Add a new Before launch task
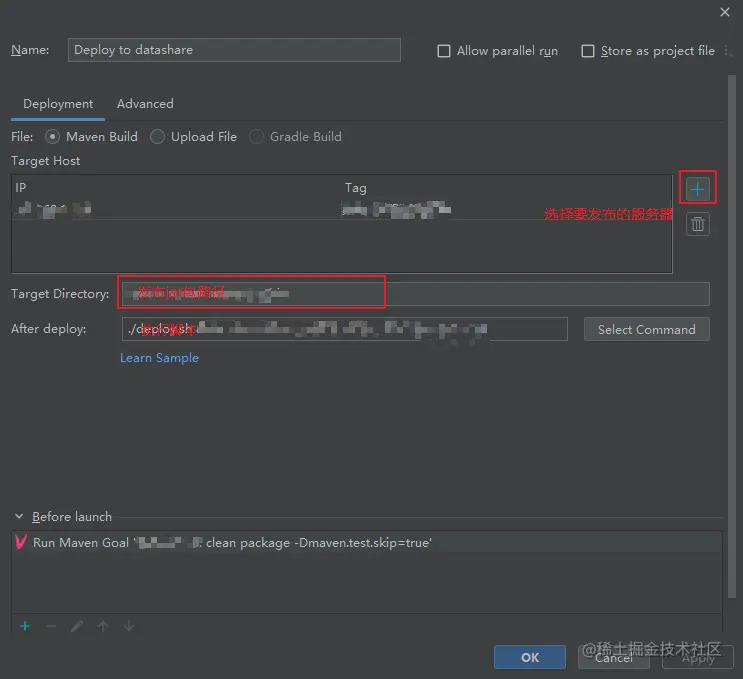 [25, 626]
